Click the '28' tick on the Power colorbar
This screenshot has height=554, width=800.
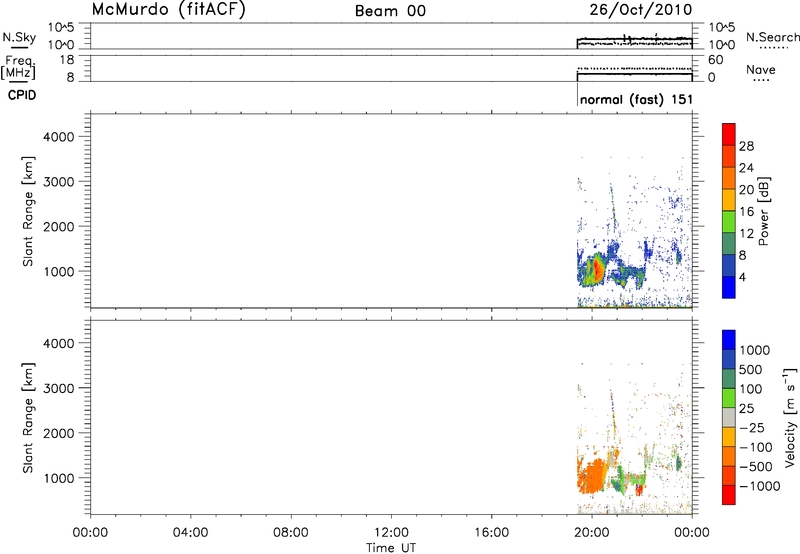click(746, 146)
